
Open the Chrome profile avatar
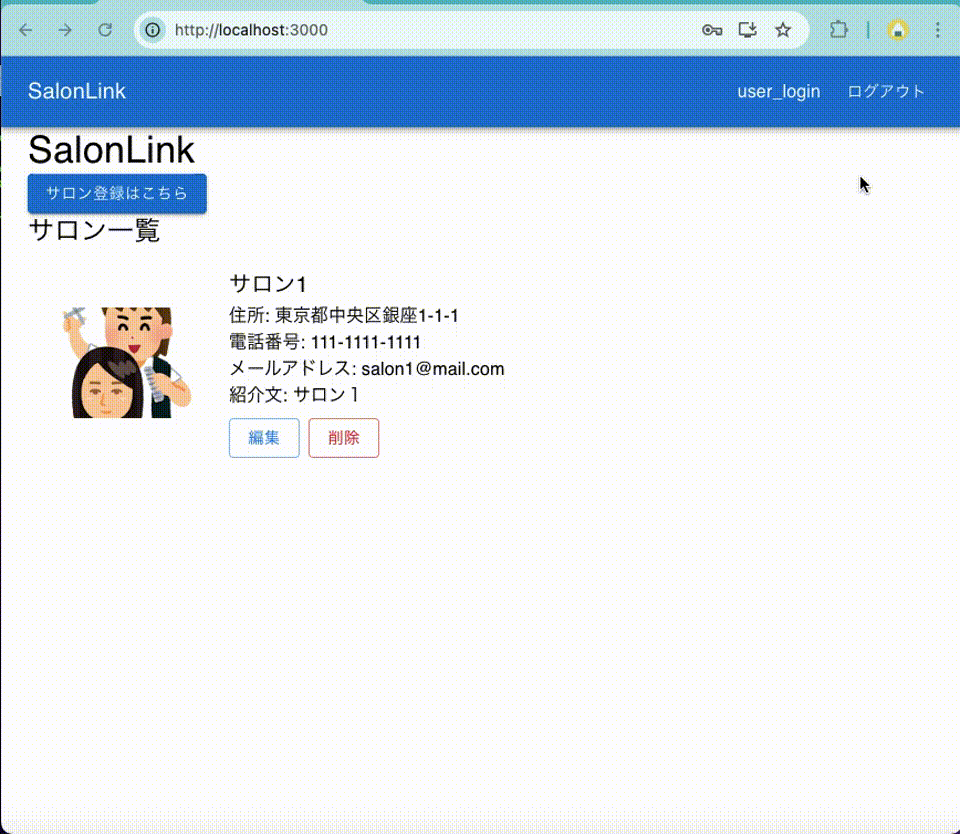click(x=898, y=30)
